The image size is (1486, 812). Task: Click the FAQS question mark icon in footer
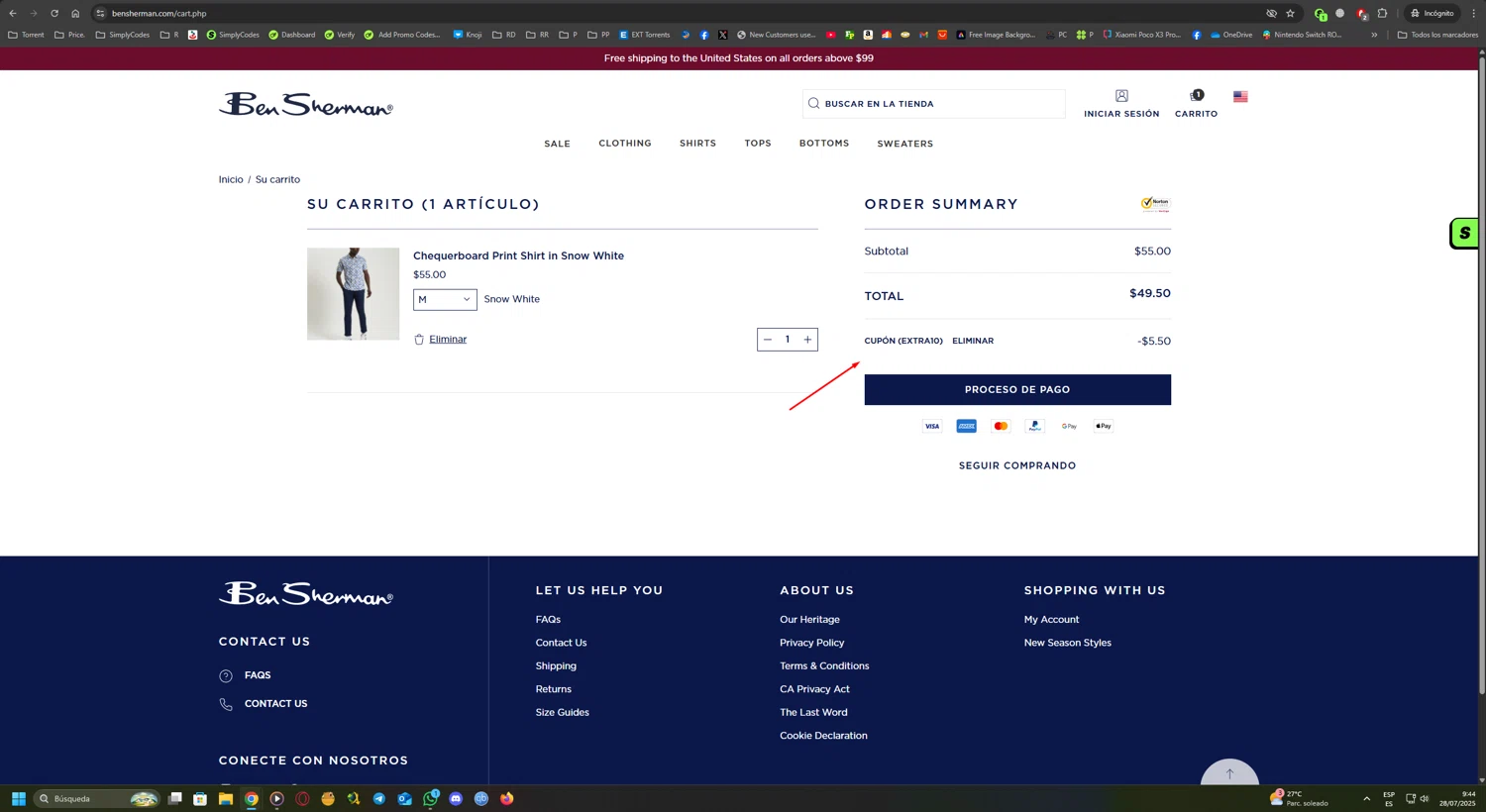226,676
